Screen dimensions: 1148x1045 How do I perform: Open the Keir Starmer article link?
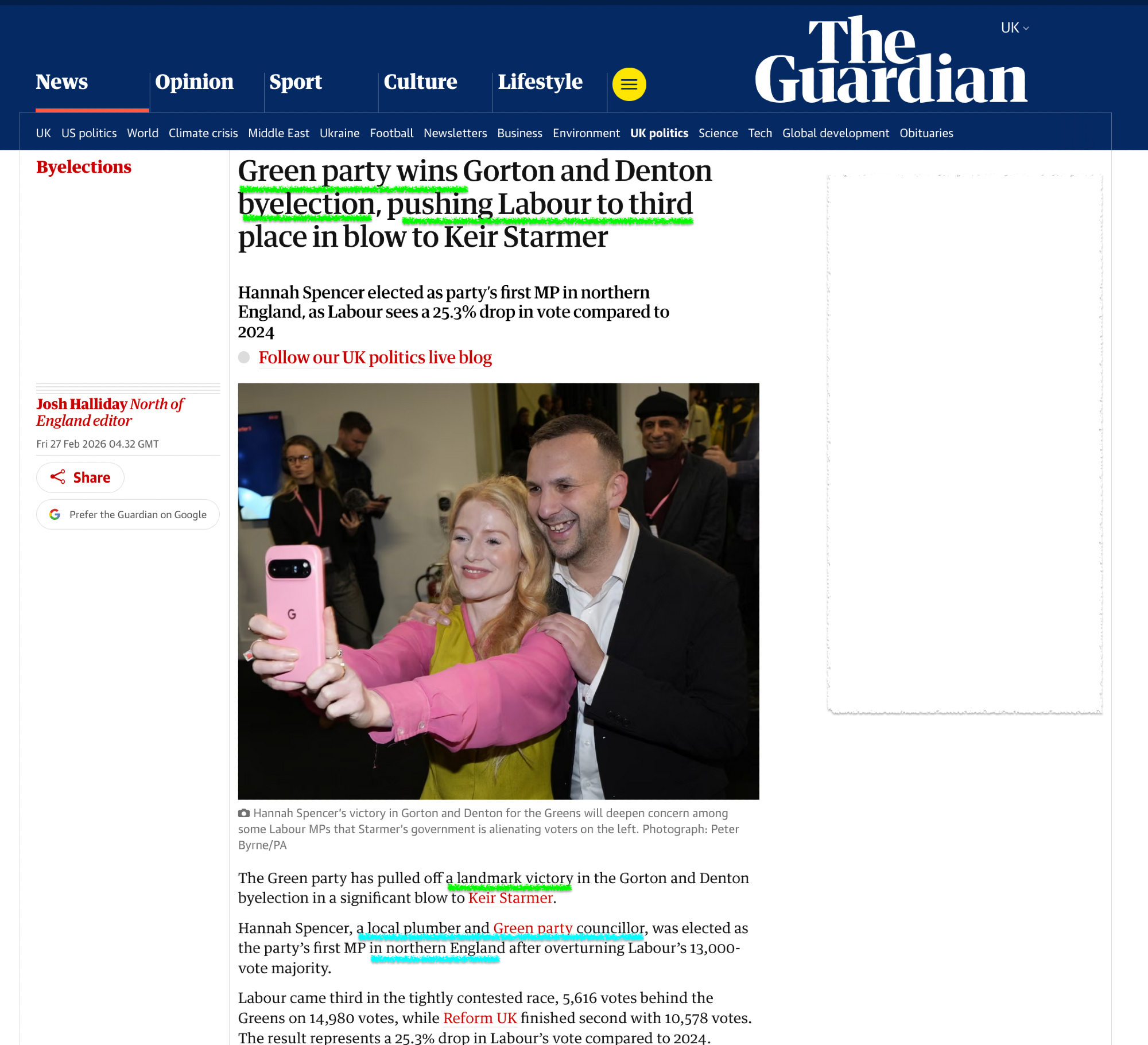510,898
